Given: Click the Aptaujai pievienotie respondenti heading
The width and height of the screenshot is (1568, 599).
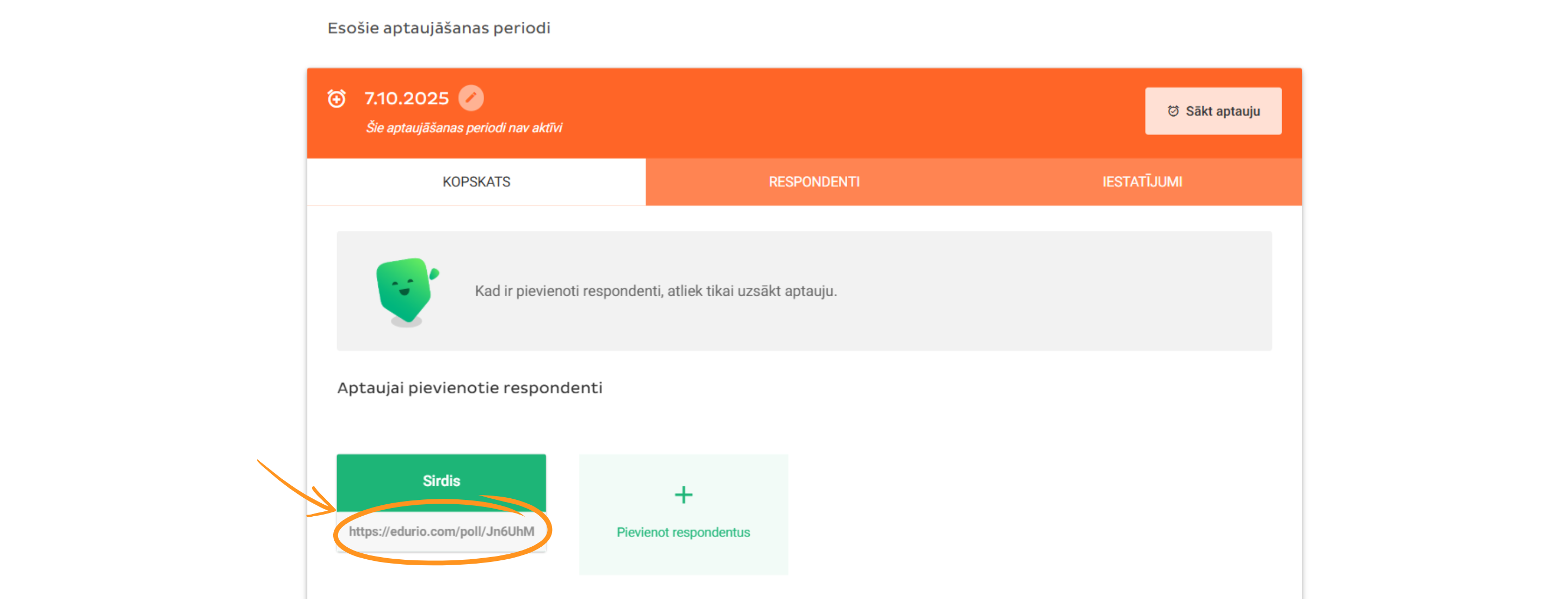Looking at the screenshot, I should coord(469,388).
